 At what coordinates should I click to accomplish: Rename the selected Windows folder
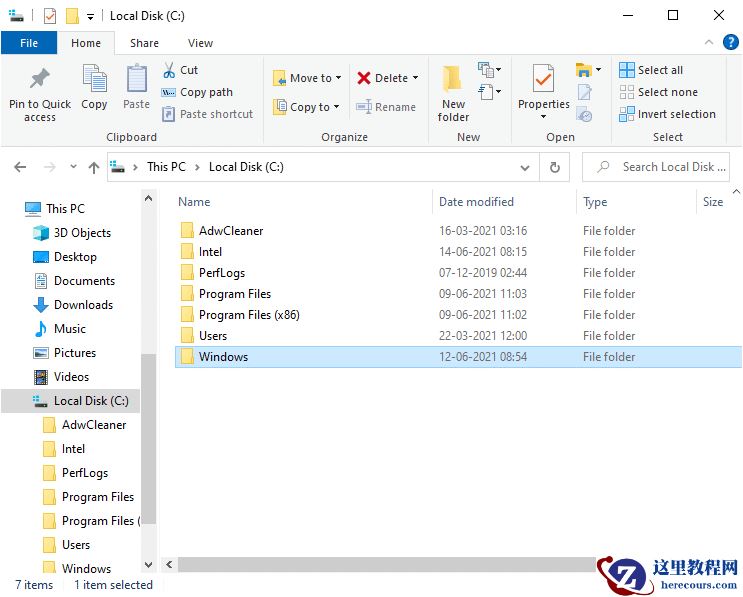pos(386,107)
